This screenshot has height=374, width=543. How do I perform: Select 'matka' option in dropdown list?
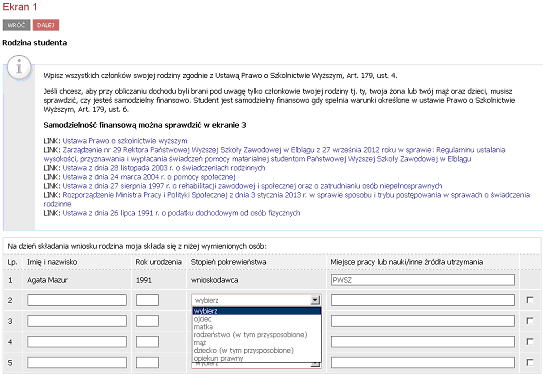257,327
